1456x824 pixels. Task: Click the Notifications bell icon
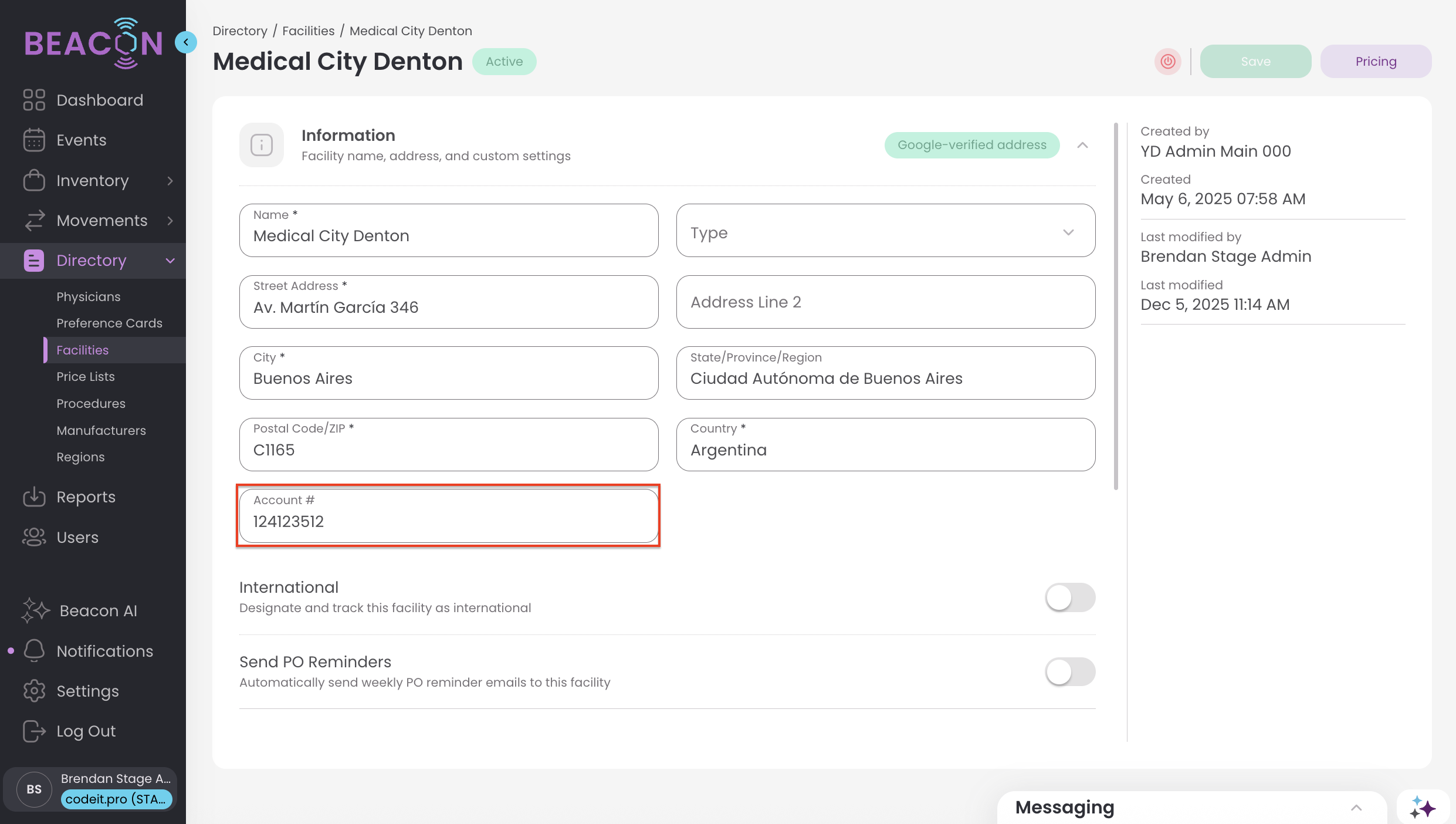pos(34,651)
